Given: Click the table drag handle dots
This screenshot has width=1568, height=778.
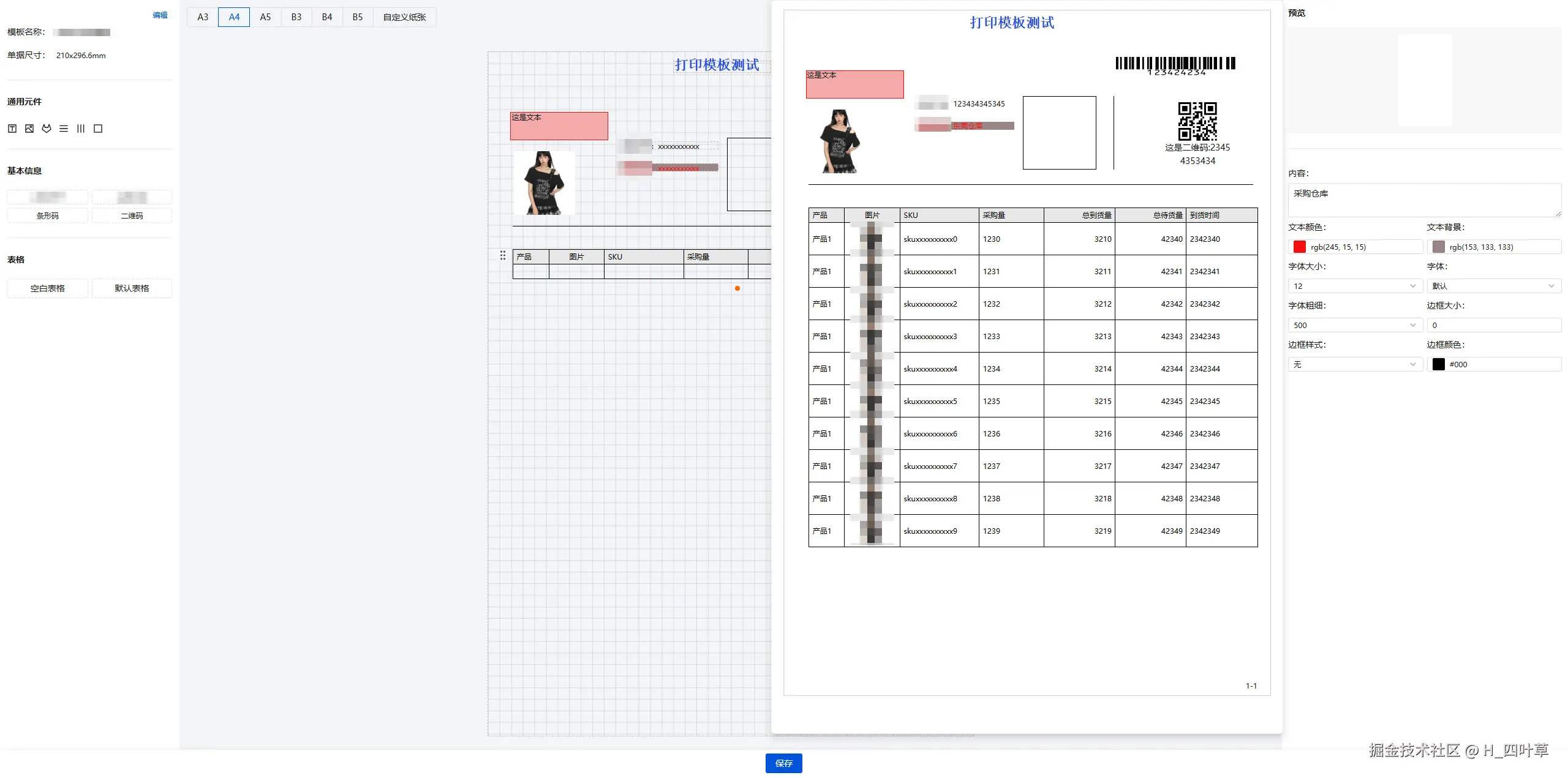Looking at the screenshot, I should point(503,255).
